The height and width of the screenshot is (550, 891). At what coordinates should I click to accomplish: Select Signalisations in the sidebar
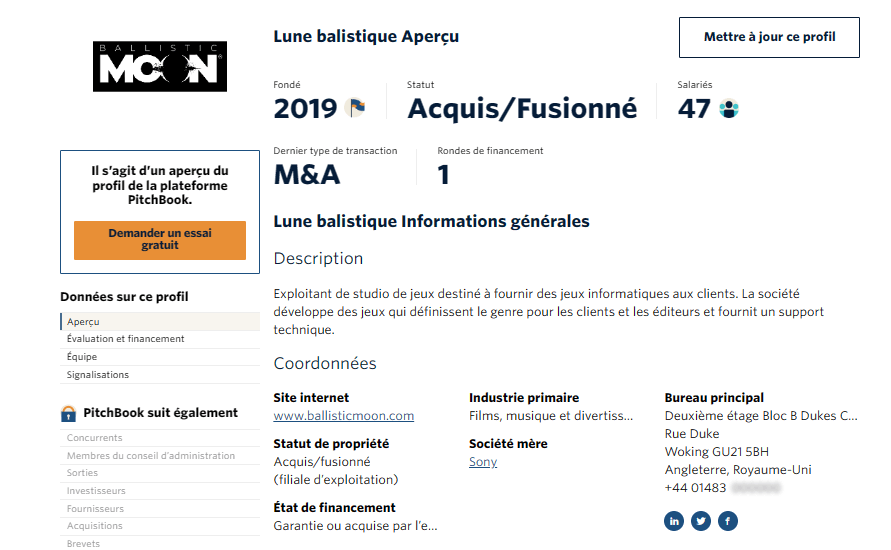coord(98,375)
